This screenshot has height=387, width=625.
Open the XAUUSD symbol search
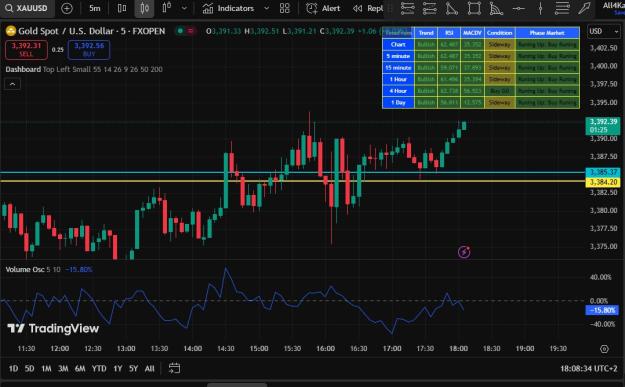tap(27, 8)
